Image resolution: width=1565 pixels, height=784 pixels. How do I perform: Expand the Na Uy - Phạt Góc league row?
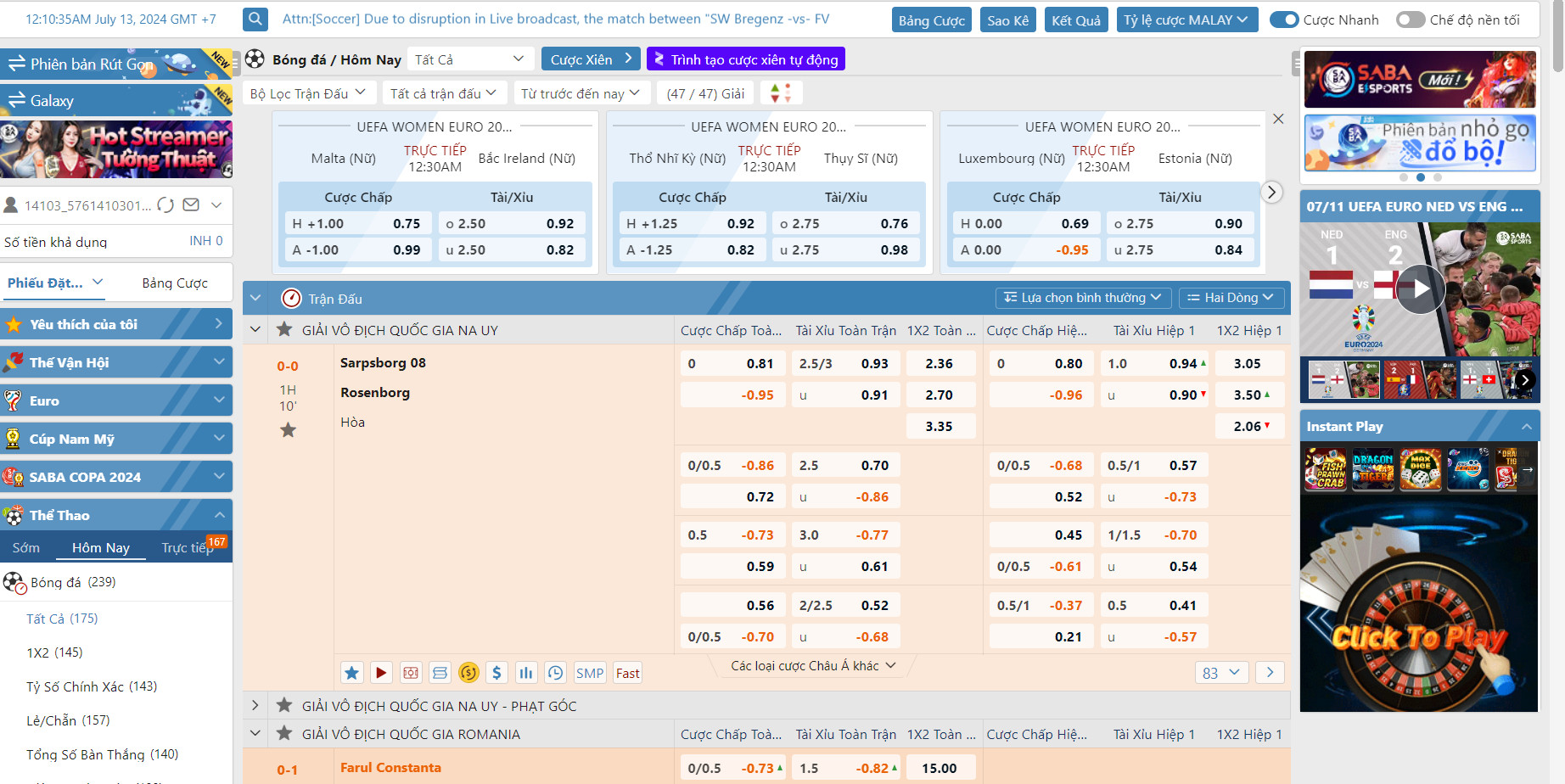[255, 705]
